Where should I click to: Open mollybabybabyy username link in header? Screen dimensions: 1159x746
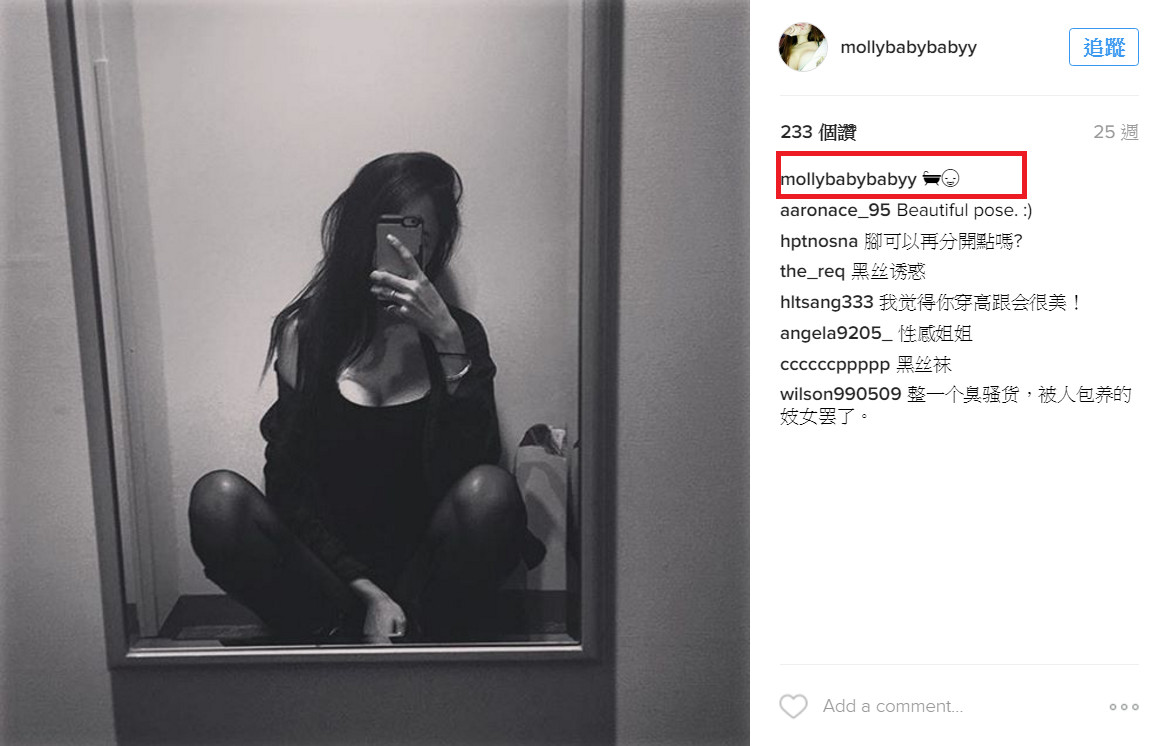coord(908,47)
